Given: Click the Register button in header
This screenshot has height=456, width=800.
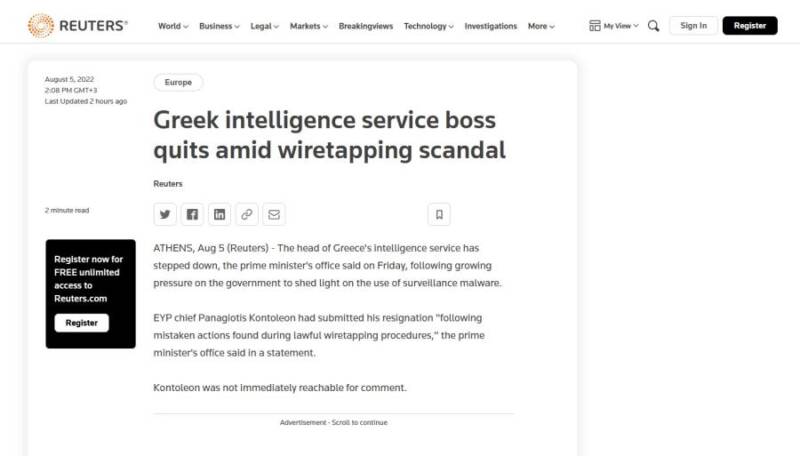Looking at the screenshot, I should [x=749, y=26].
